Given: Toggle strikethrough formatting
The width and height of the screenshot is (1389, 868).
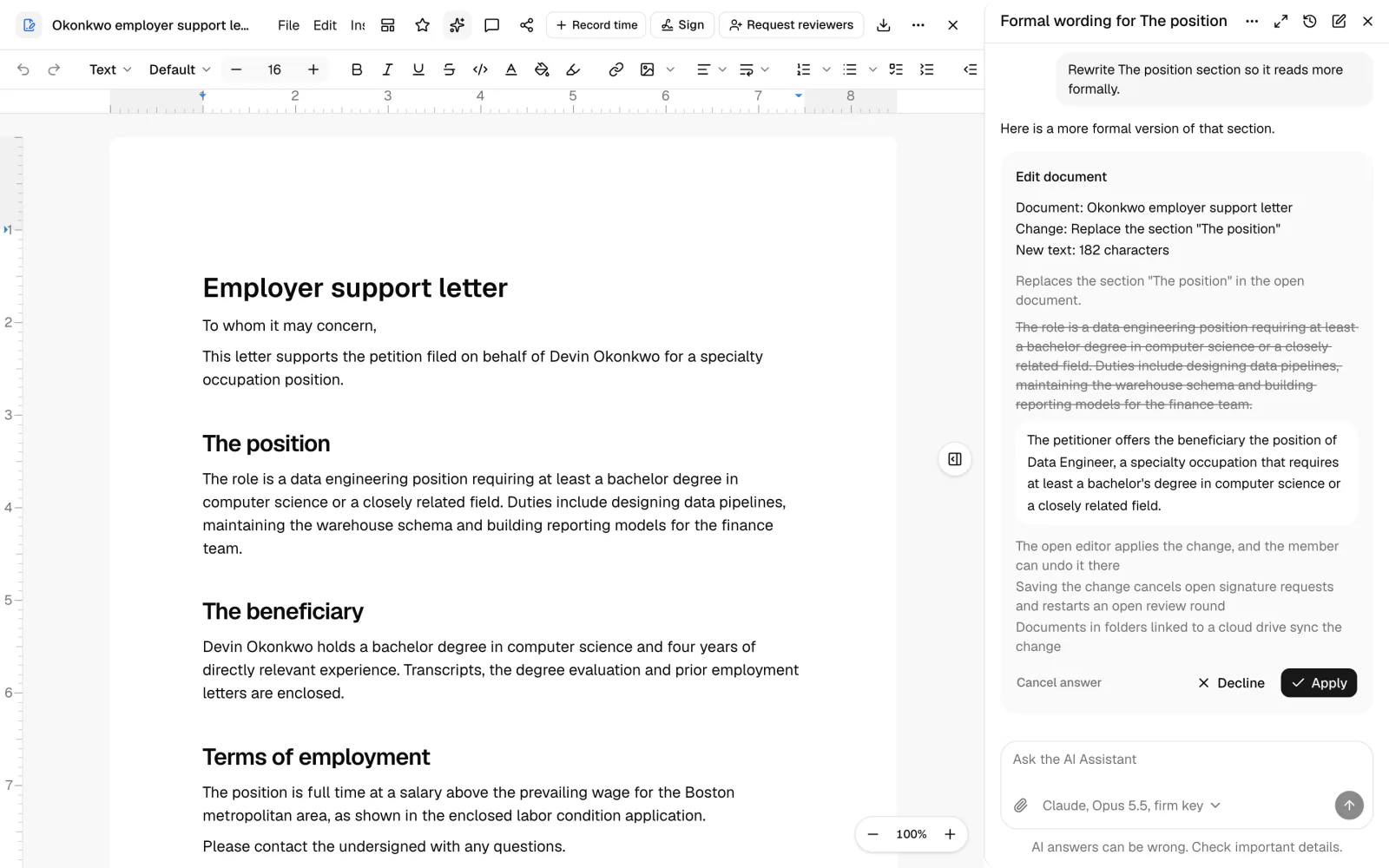Looking at the screenshot, I should click(x=449, y=69).
